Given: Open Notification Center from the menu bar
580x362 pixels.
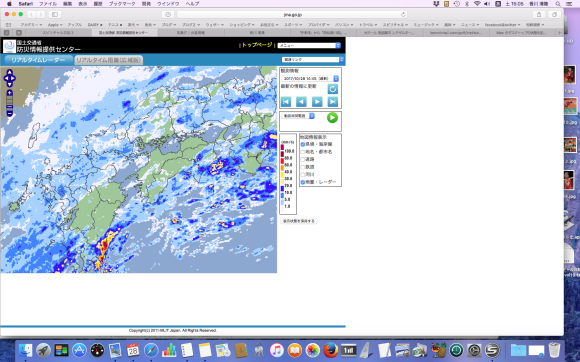Looking at the screenshot, I should 569,4.
